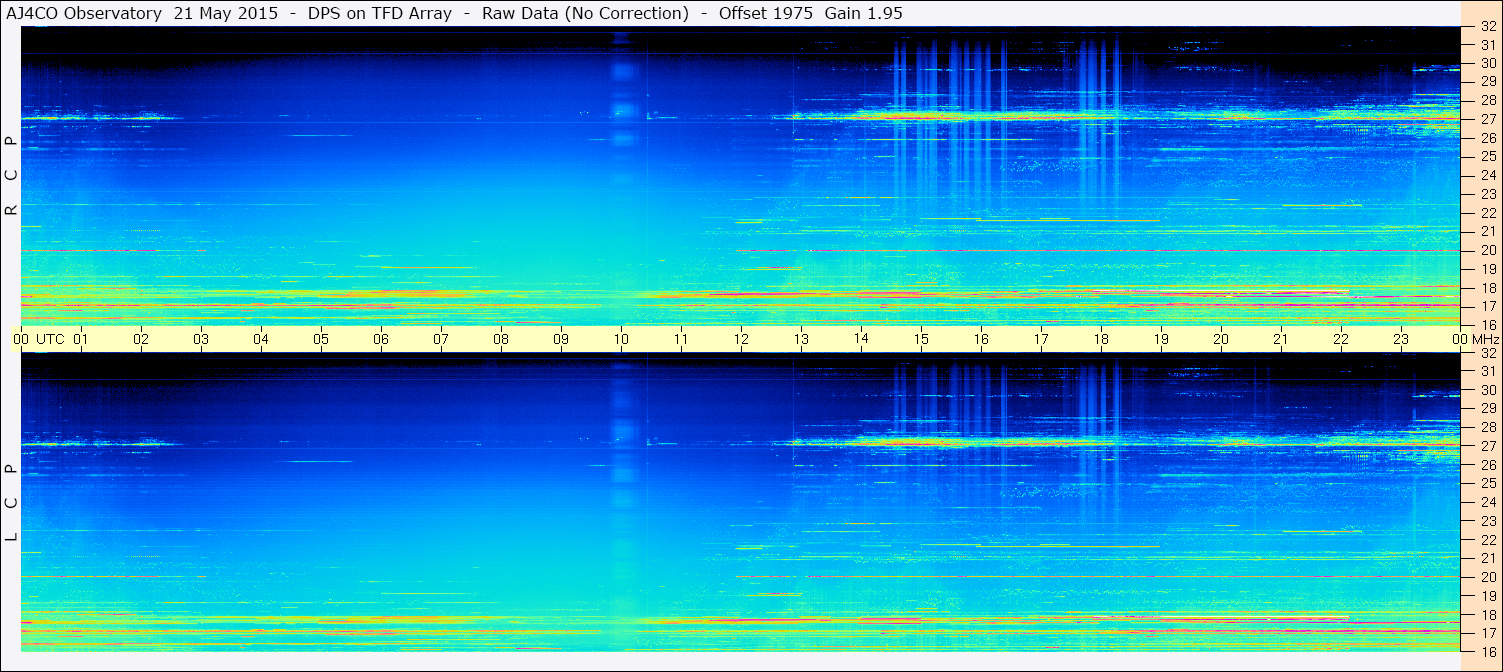Click the 27 MHz label of LCP panel
Viewport: 1503px width, 672px height.
[1488, 446]
